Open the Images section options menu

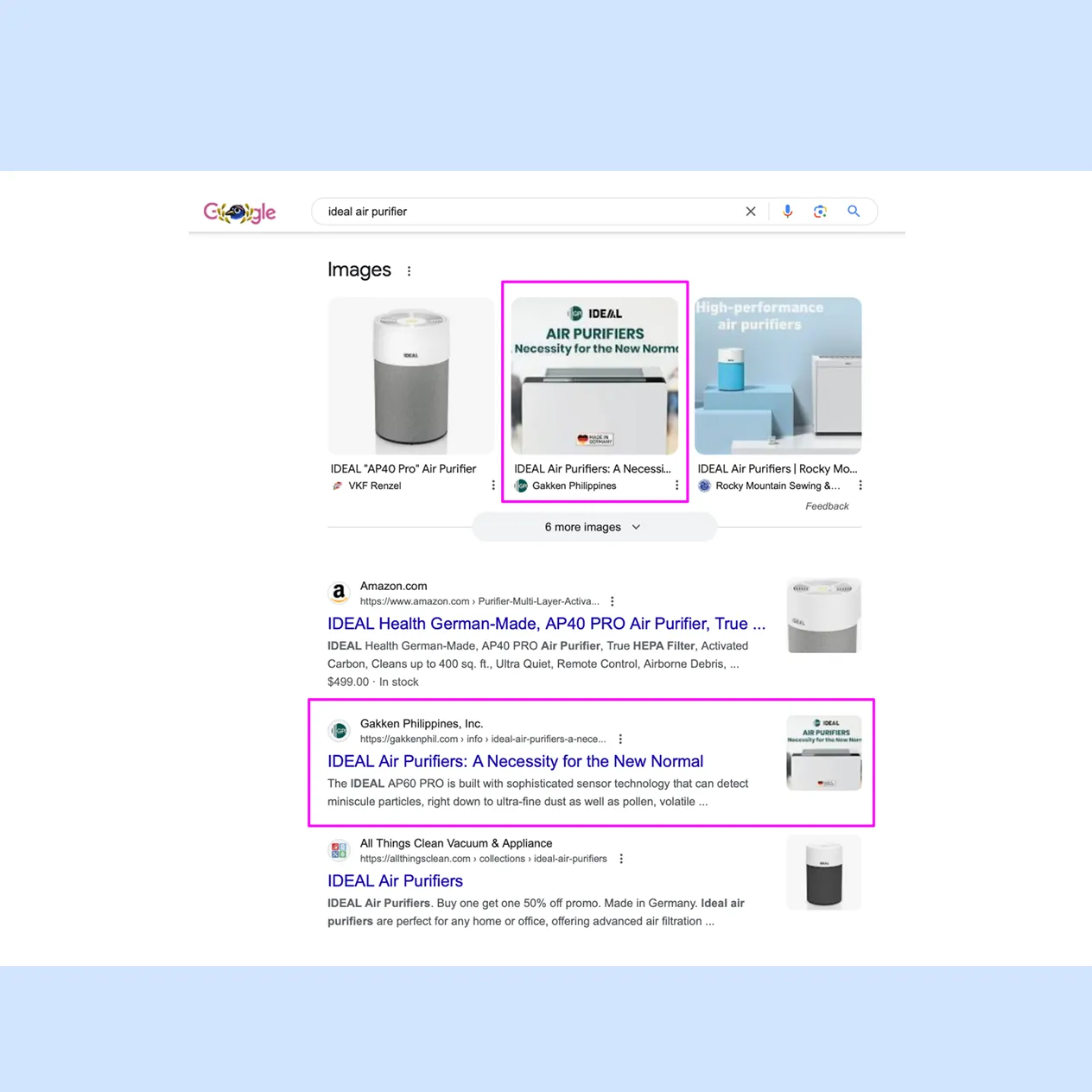point(409,271)
